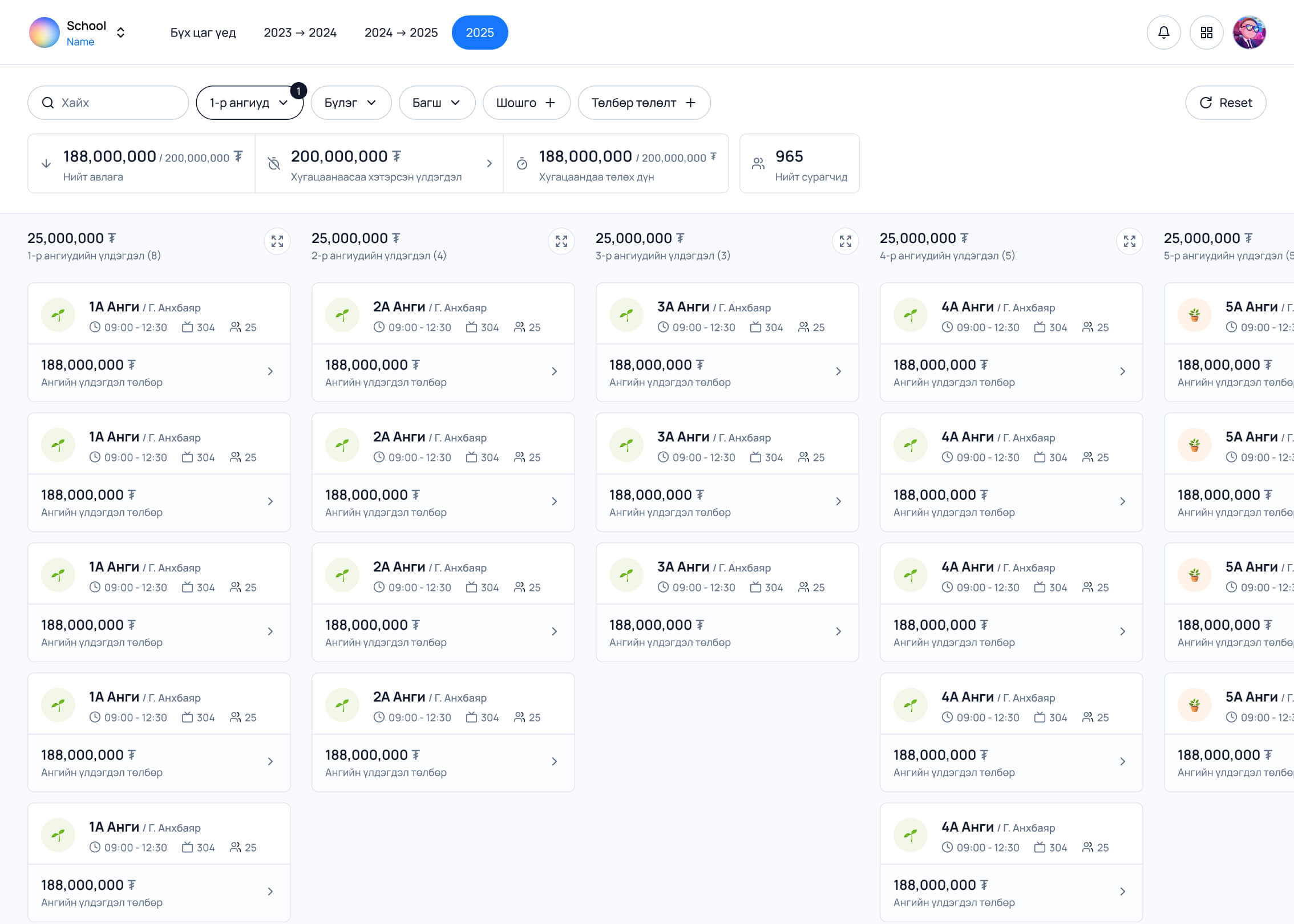Add a Шошго filter
Viewport: 1294px width, 924px height.
tap(525, 103)
